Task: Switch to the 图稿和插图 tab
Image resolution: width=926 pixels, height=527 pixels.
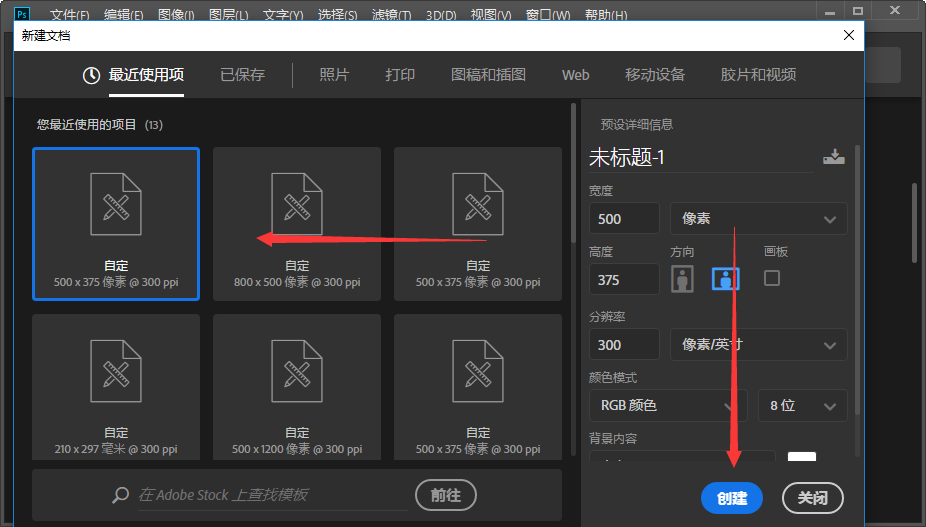Action: [488, 75]
